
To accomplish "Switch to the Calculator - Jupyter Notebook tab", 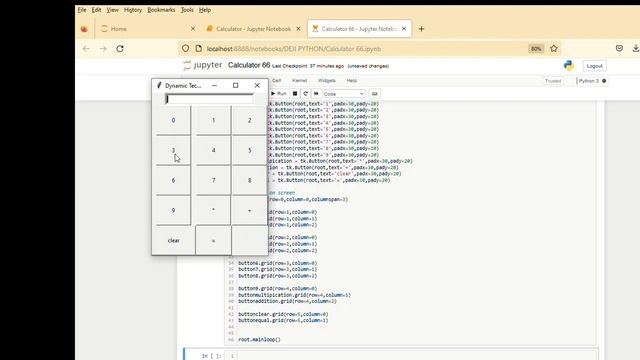I will 253,29.
